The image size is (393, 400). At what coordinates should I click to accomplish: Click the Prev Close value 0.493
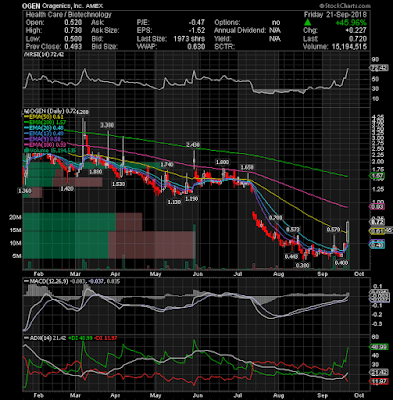(73, 47)
